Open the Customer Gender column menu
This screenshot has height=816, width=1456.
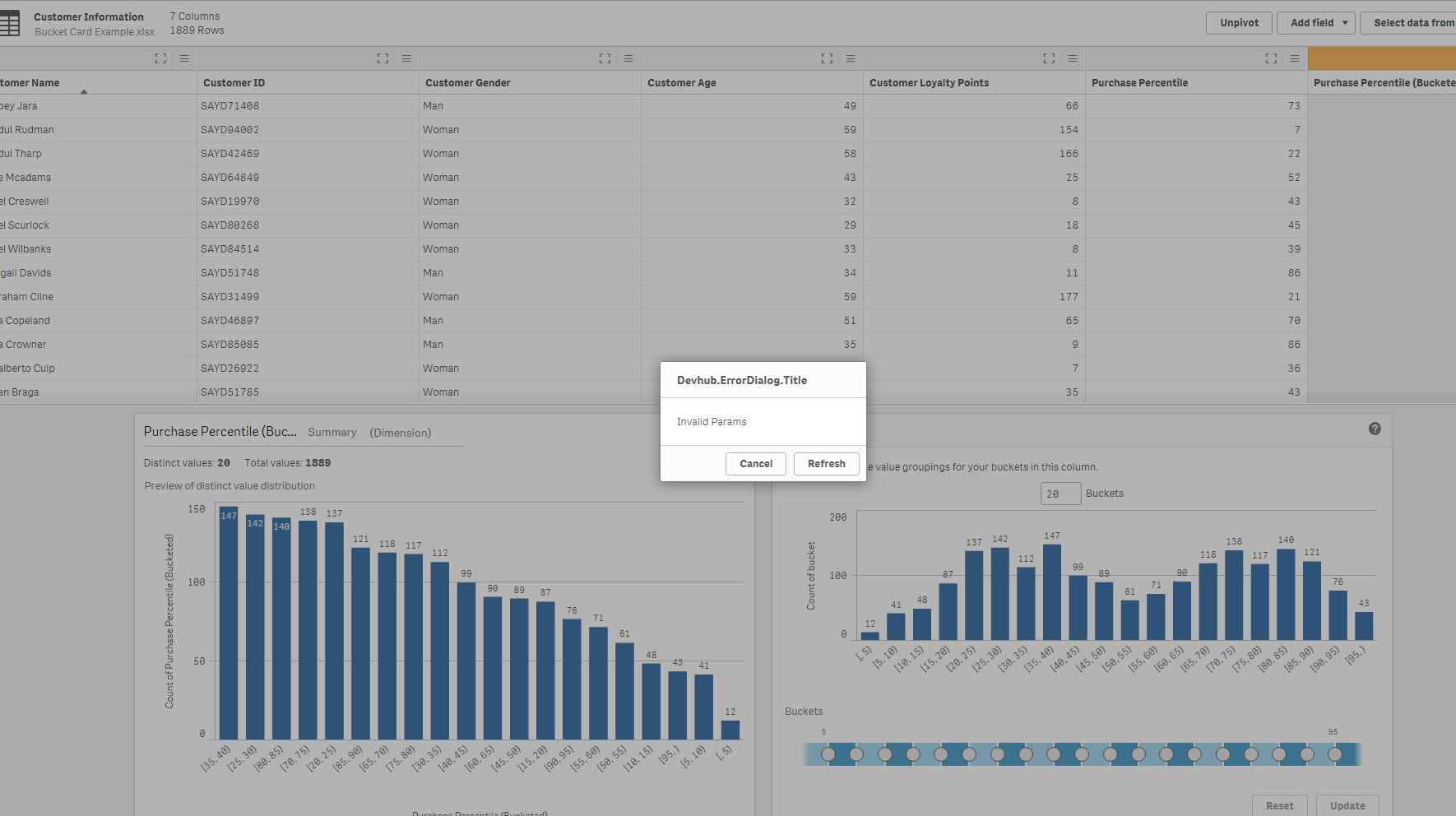coord(628,58)
